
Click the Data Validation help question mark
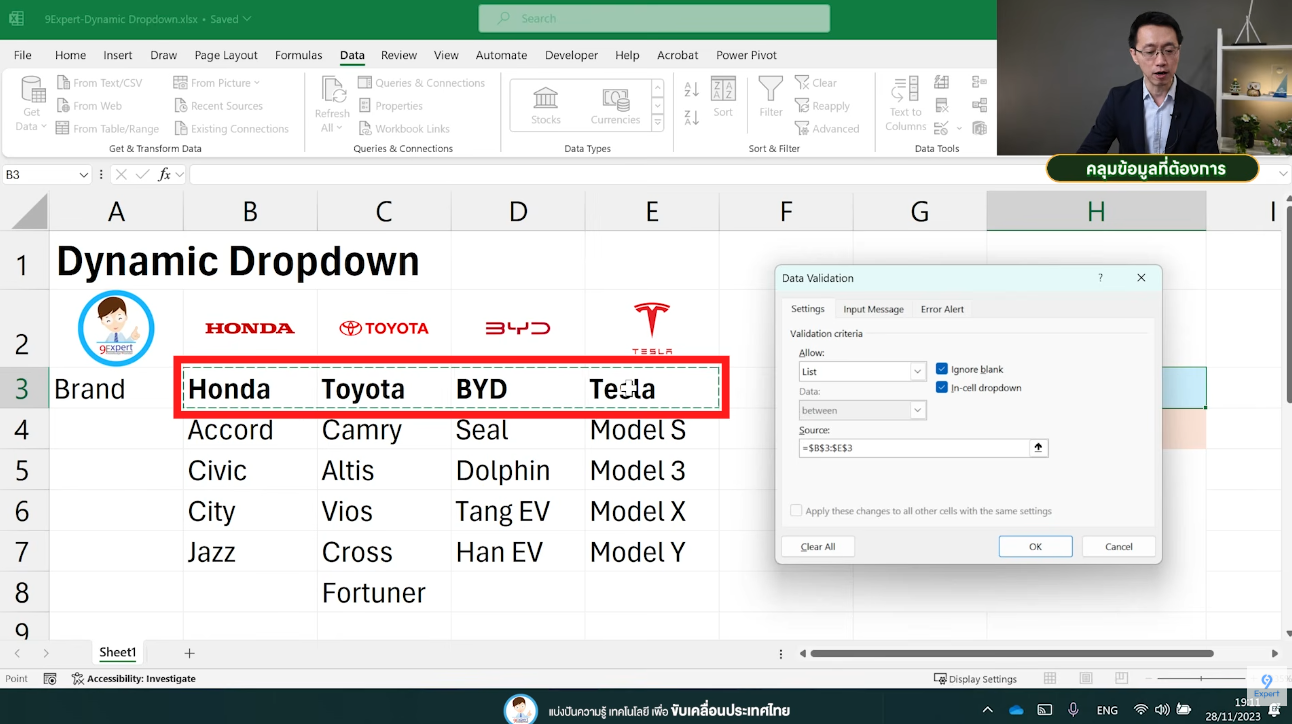[1101, 278]
